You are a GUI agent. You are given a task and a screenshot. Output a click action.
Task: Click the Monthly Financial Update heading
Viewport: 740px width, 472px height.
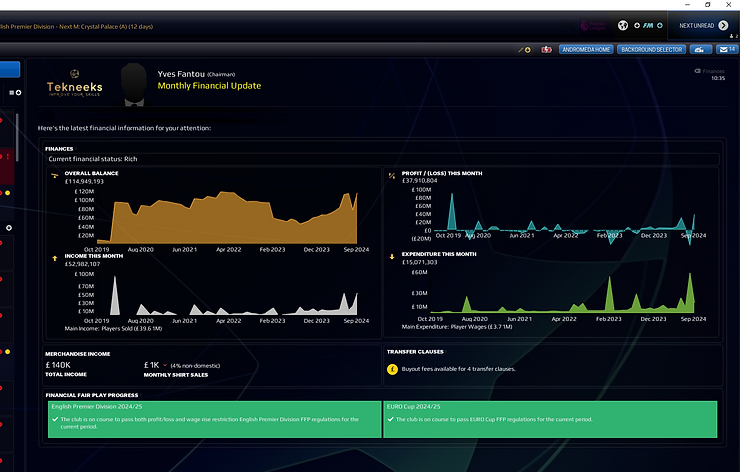coord(209,86)
